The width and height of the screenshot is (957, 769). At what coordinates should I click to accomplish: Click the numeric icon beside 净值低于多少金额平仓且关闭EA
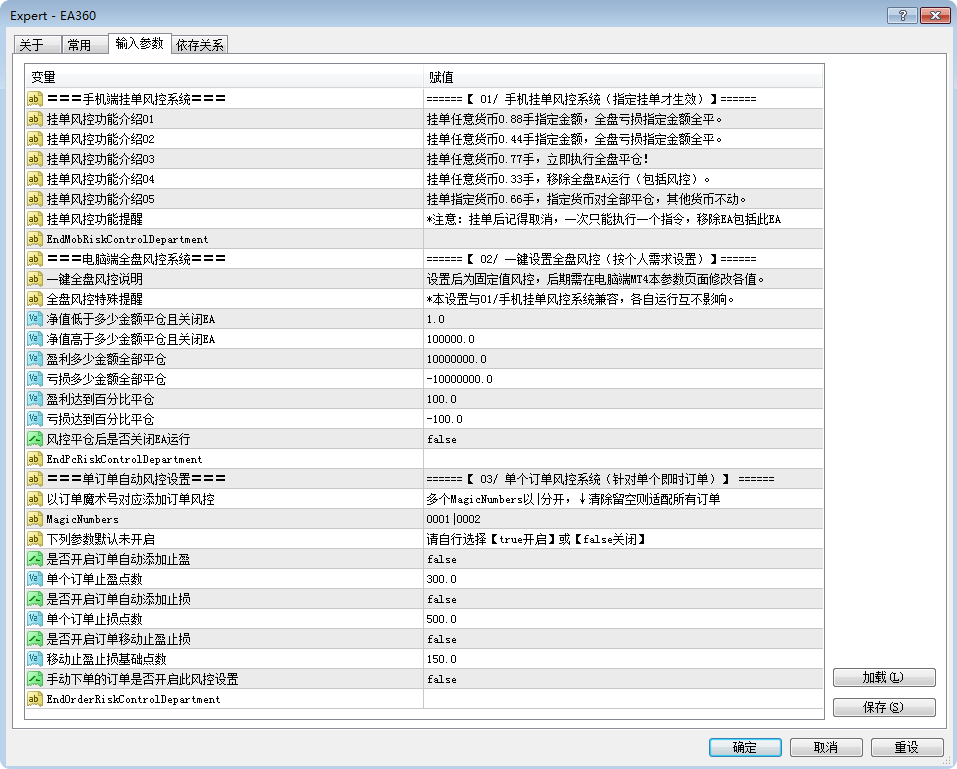click(x=34, y=319)
